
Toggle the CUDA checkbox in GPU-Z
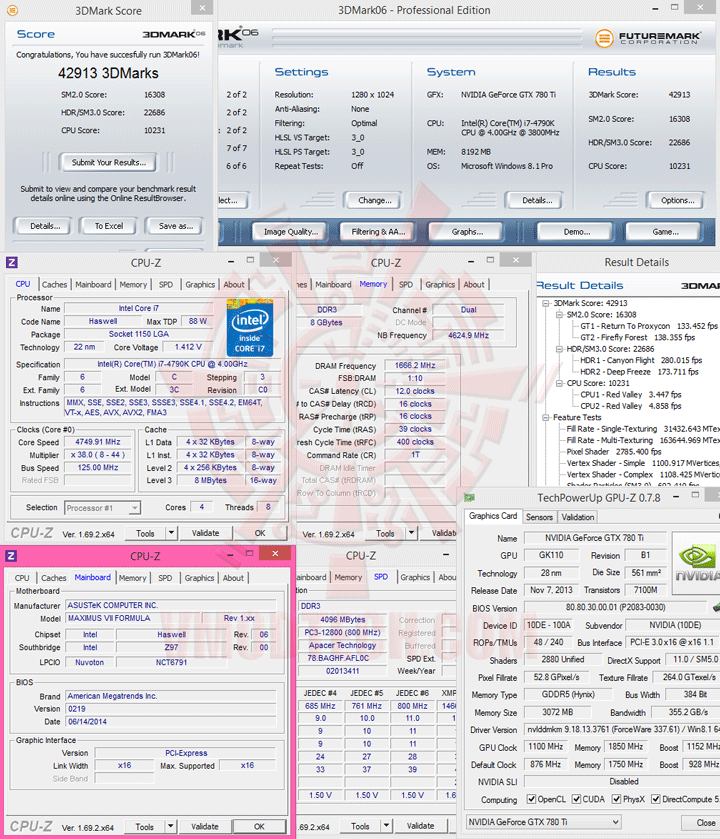tap(576, 799)
